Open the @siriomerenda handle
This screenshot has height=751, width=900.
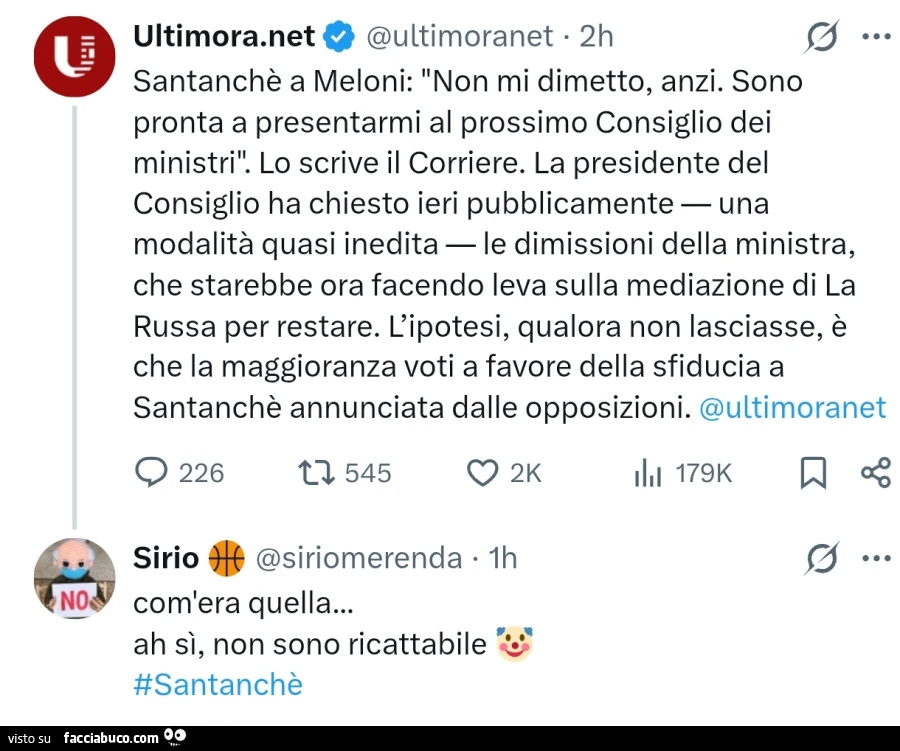click(x=359, y=558)
